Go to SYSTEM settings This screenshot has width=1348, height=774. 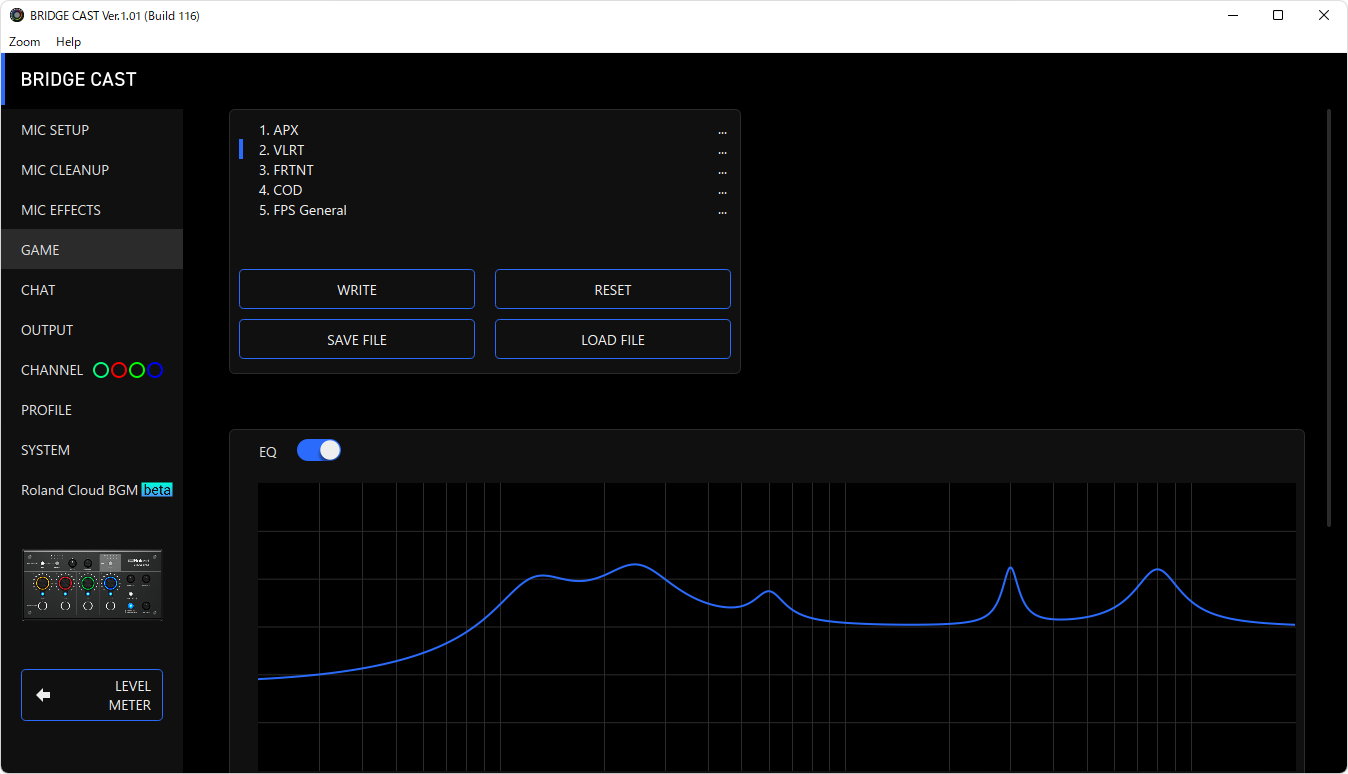(91, 450)
